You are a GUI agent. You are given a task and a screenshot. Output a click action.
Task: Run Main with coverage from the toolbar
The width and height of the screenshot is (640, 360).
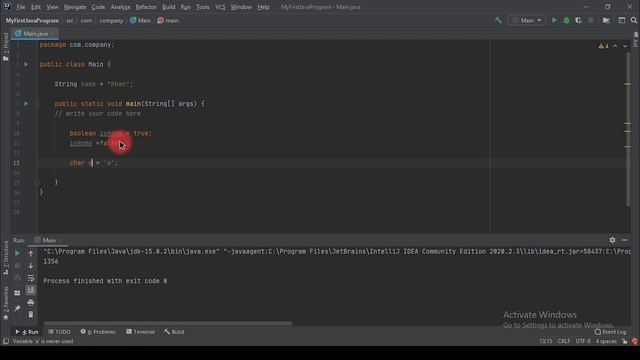tap(578, 20)
